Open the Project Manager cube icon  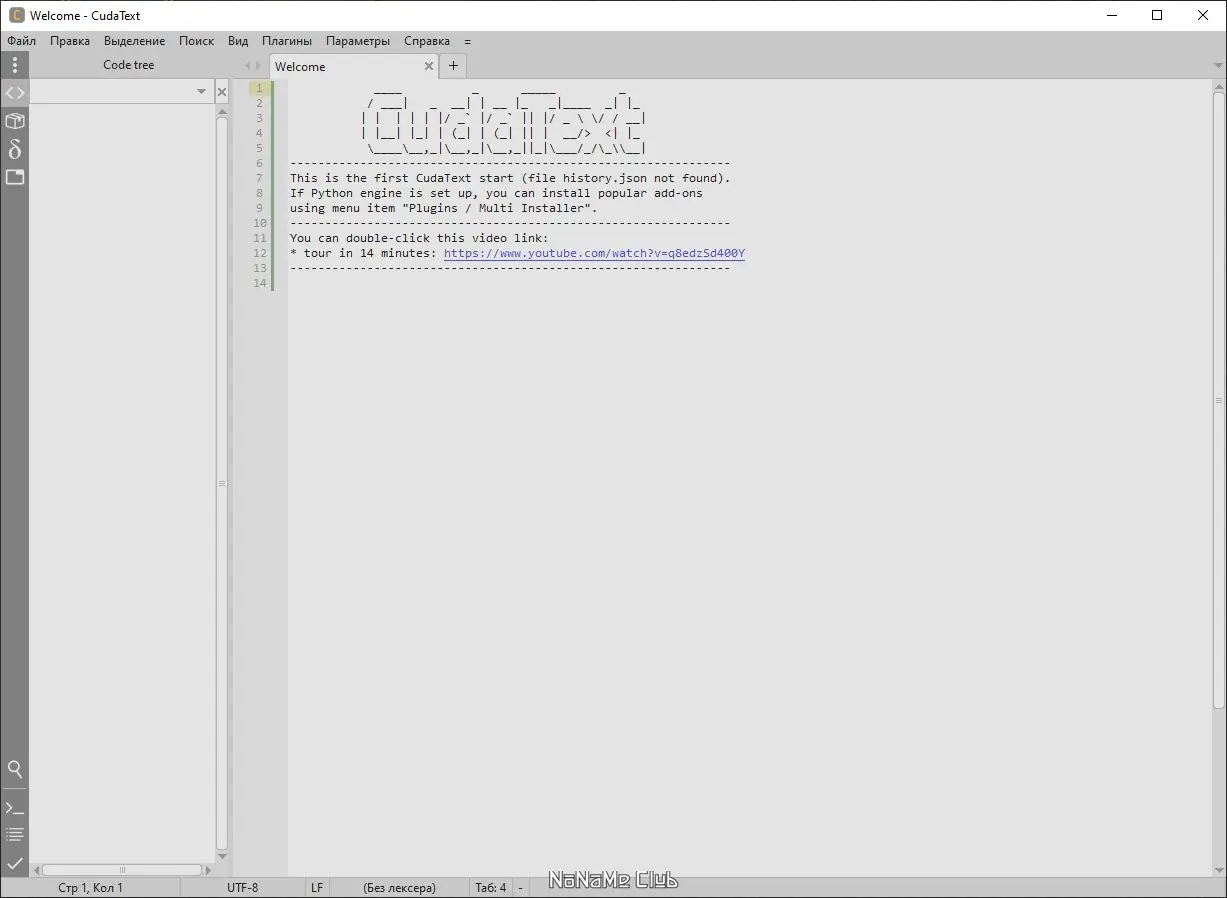15,121
